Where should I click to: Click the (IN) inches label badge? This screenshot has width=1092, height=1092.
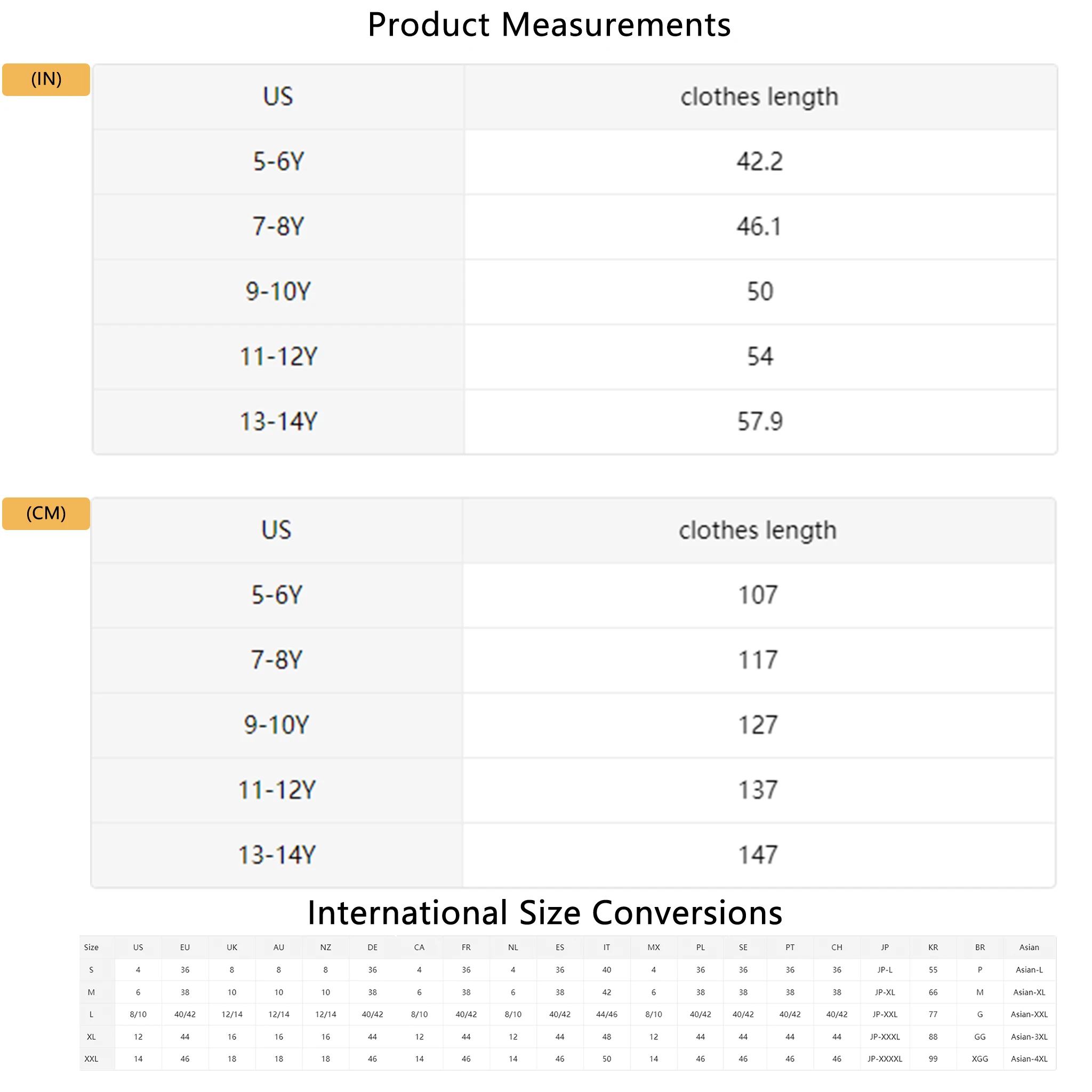click(46, 79)
